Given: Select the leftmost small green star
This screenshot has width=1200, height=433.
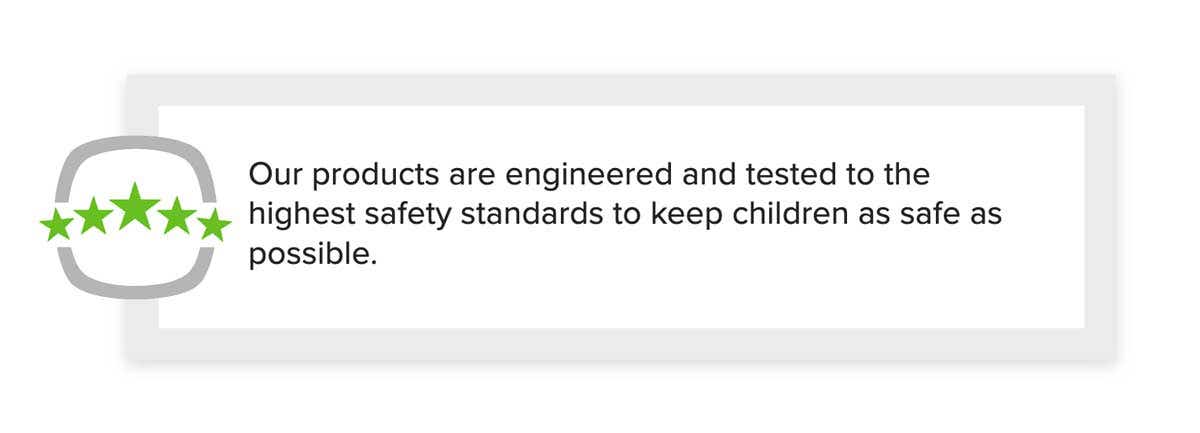Looking at the screenshot, I should 57,225.
